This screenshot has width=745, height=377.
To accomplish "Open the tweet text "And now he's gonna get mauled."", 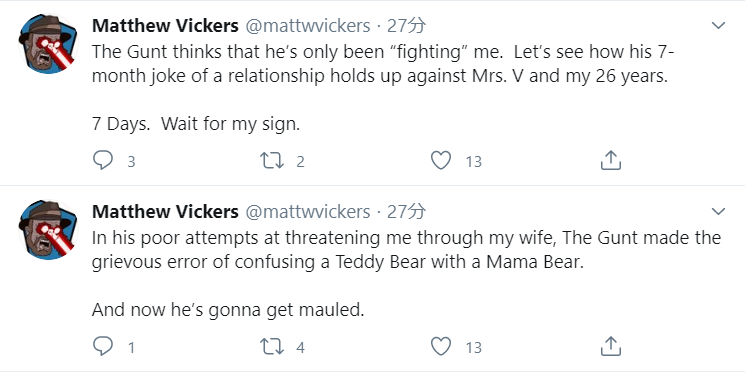I will (228, 310).
